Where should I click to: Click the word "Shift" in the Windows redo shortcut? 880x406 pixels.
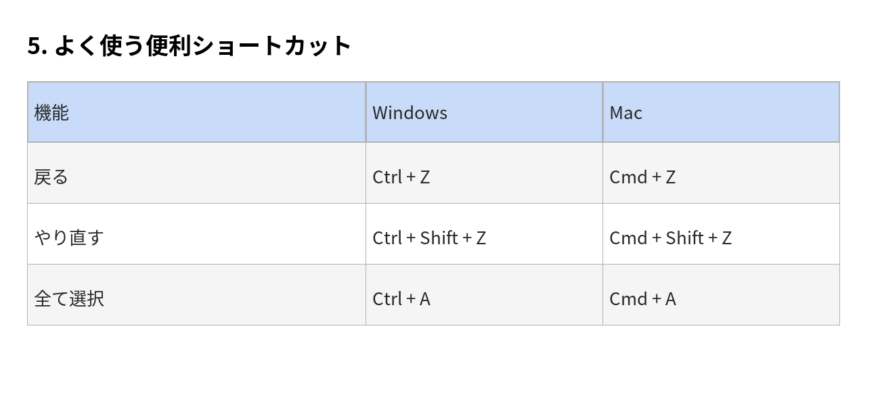pyautogui.click(x=438, y=238)
